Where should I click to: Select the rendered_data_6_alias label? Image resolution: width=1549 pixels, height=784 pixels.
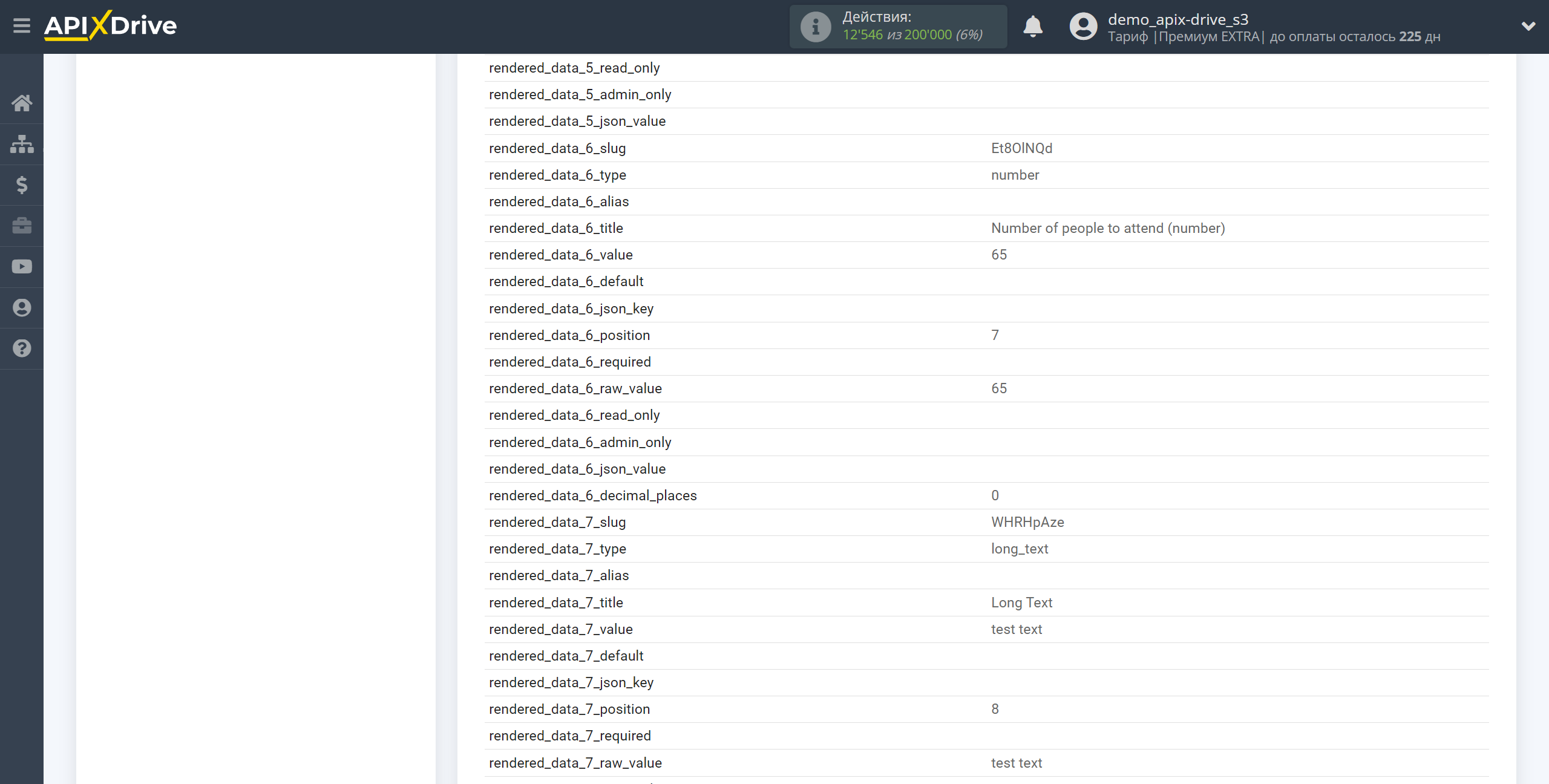click(558, 201)
